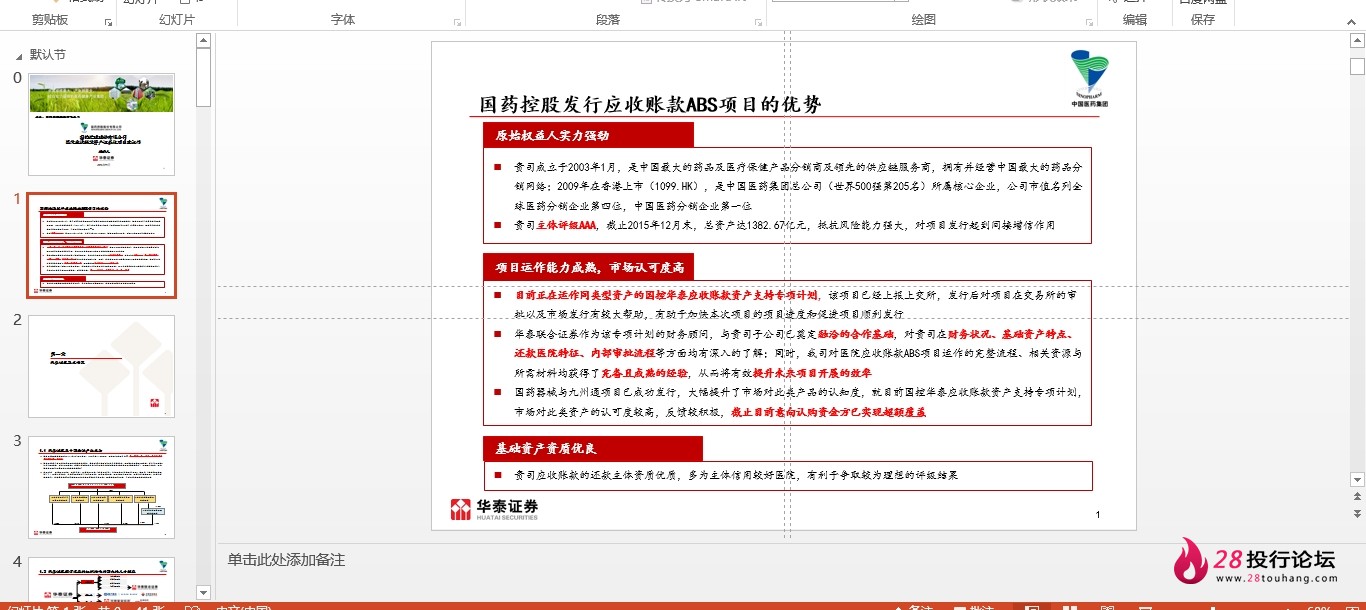Open the 剪贴板 group dialog launcher

[x=109, y=21]
